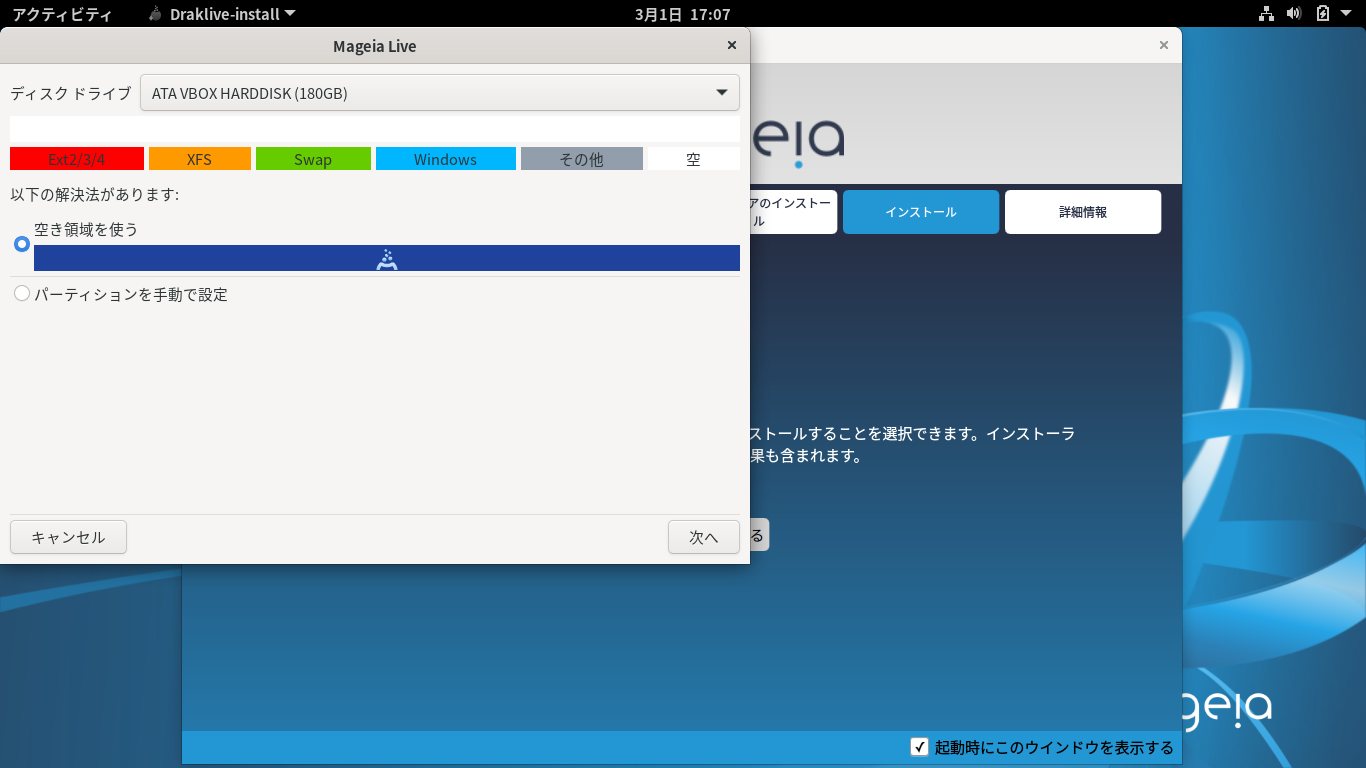
Task: Click the gray その他 legend swatch
Action: pos(582,159)
